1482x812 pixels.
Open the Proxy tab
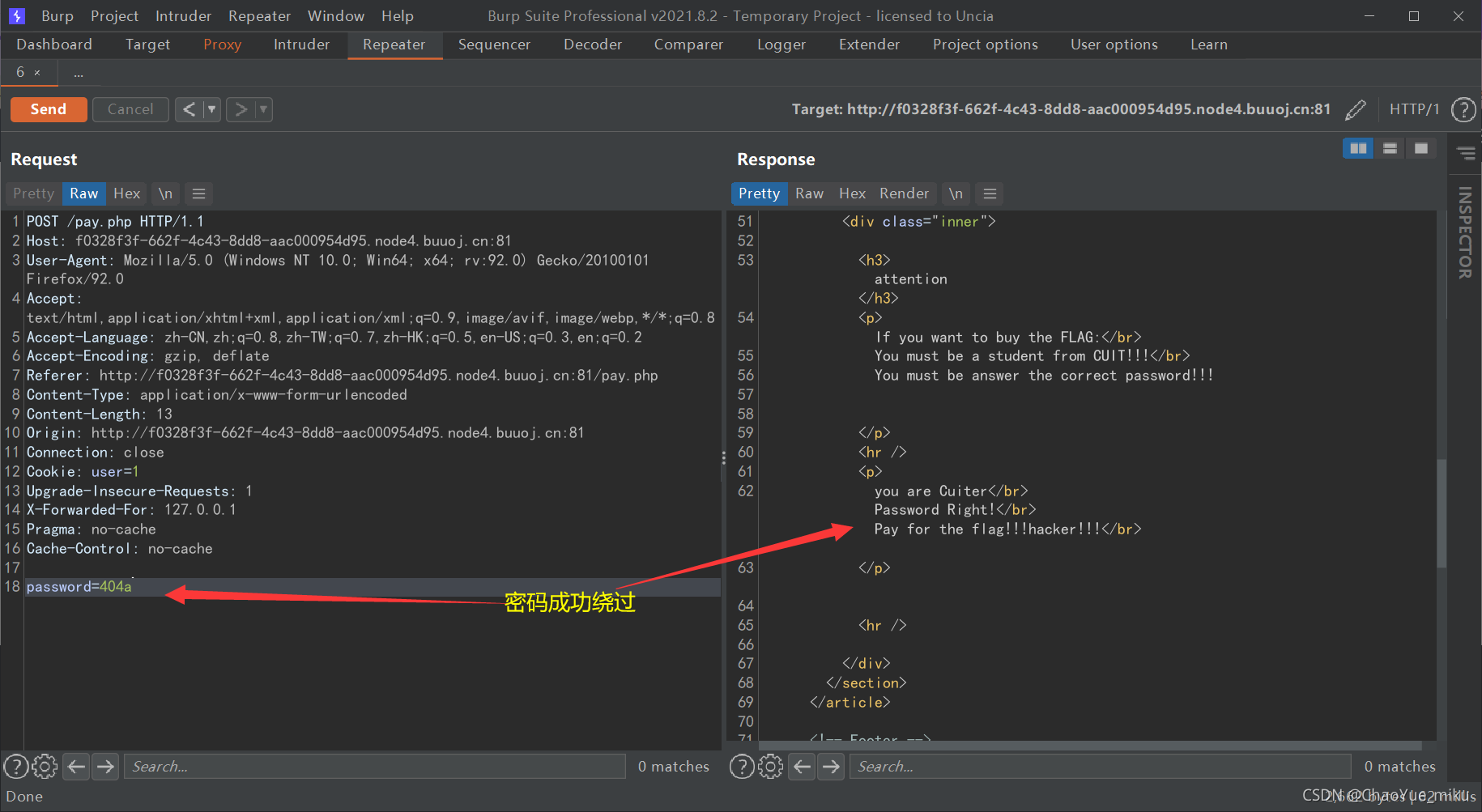[223, 45]
